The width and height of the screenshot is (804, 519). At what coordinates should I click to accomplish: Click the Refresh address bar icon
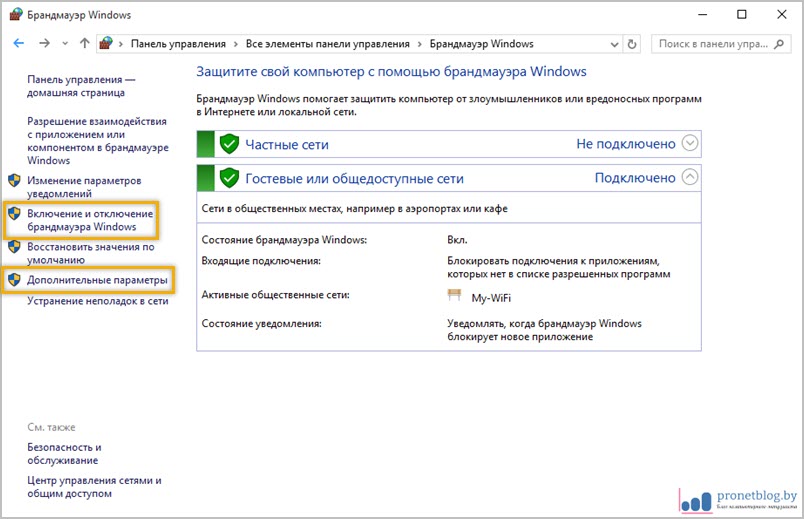(632, 44)
